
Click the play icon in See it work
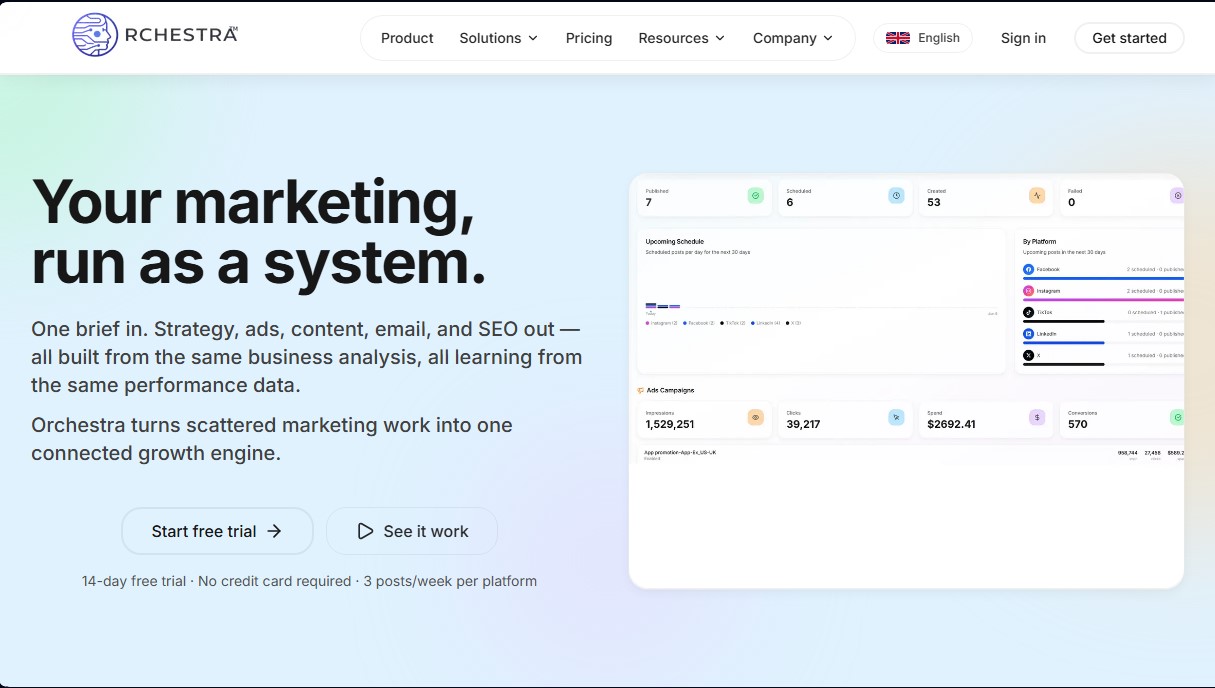365,531
